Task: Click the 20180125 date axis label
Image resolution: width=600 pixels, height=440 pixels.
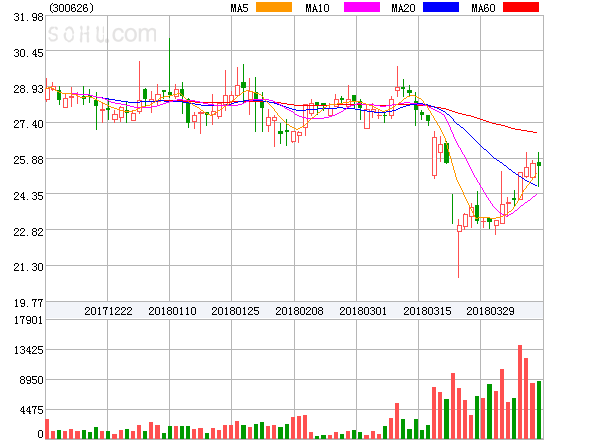Action: (235, 311)
